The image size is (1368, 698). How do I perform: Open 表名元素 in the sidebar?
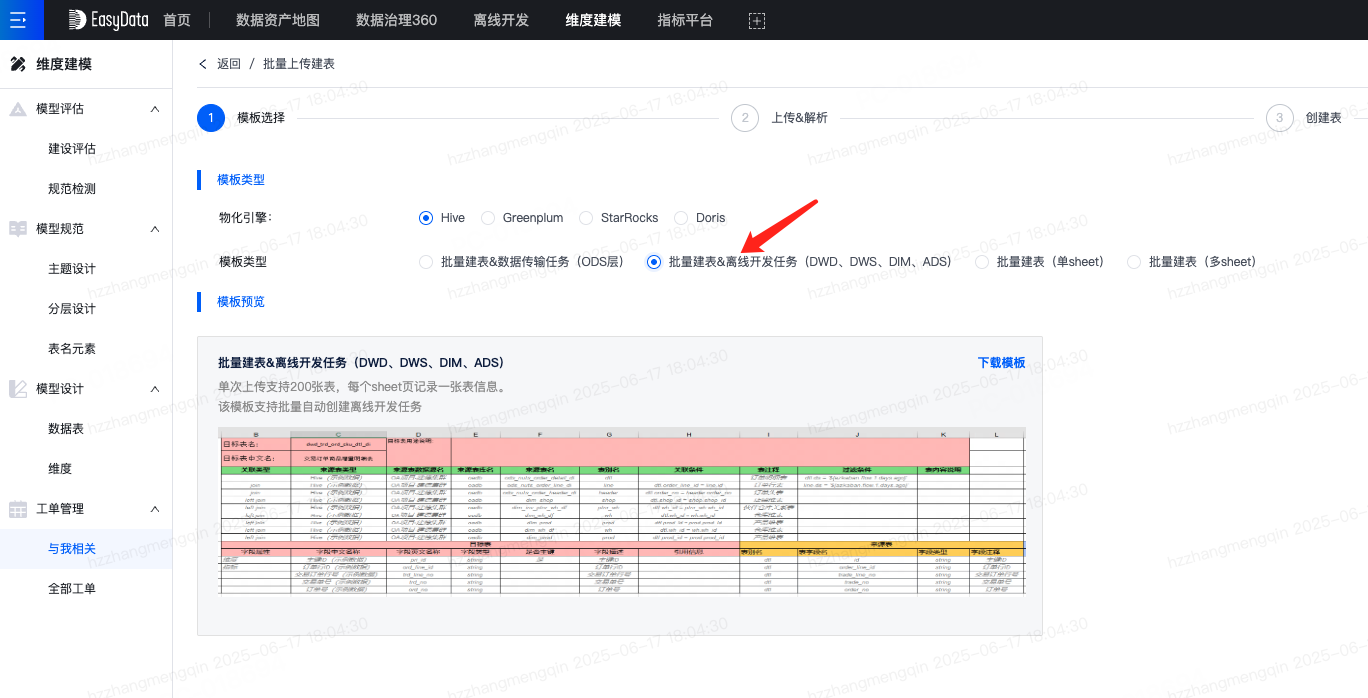[x=72, y=349]
